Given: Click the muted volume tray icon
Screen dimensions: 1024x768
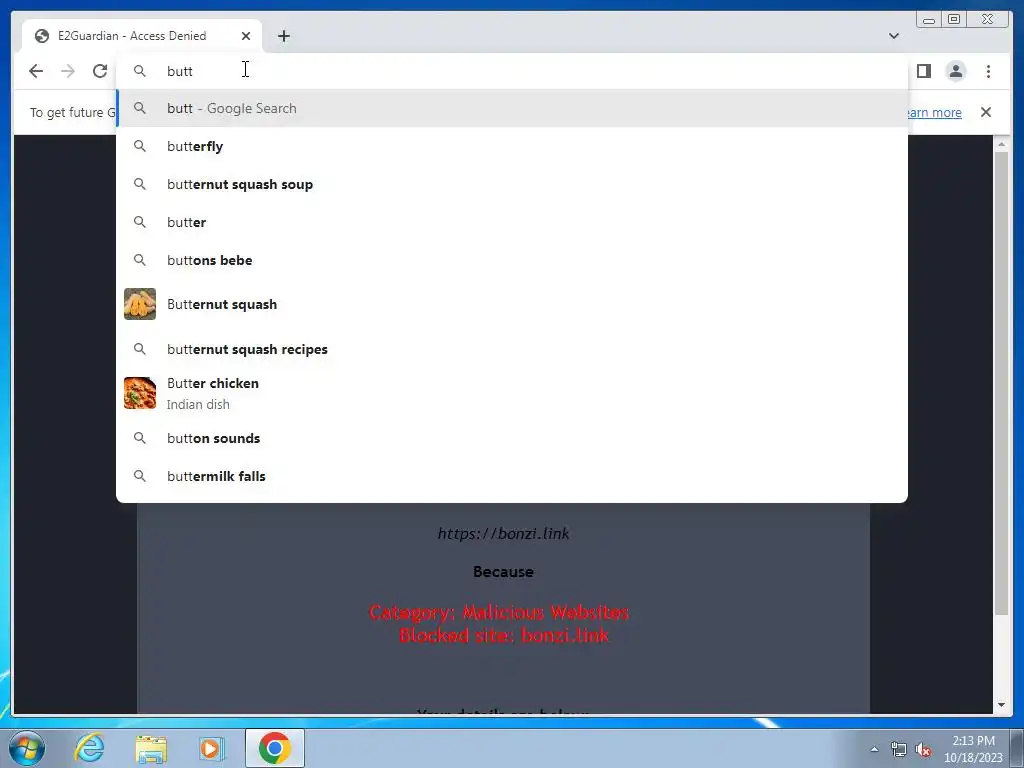Looking at the screenshot, I should [923, 749].
